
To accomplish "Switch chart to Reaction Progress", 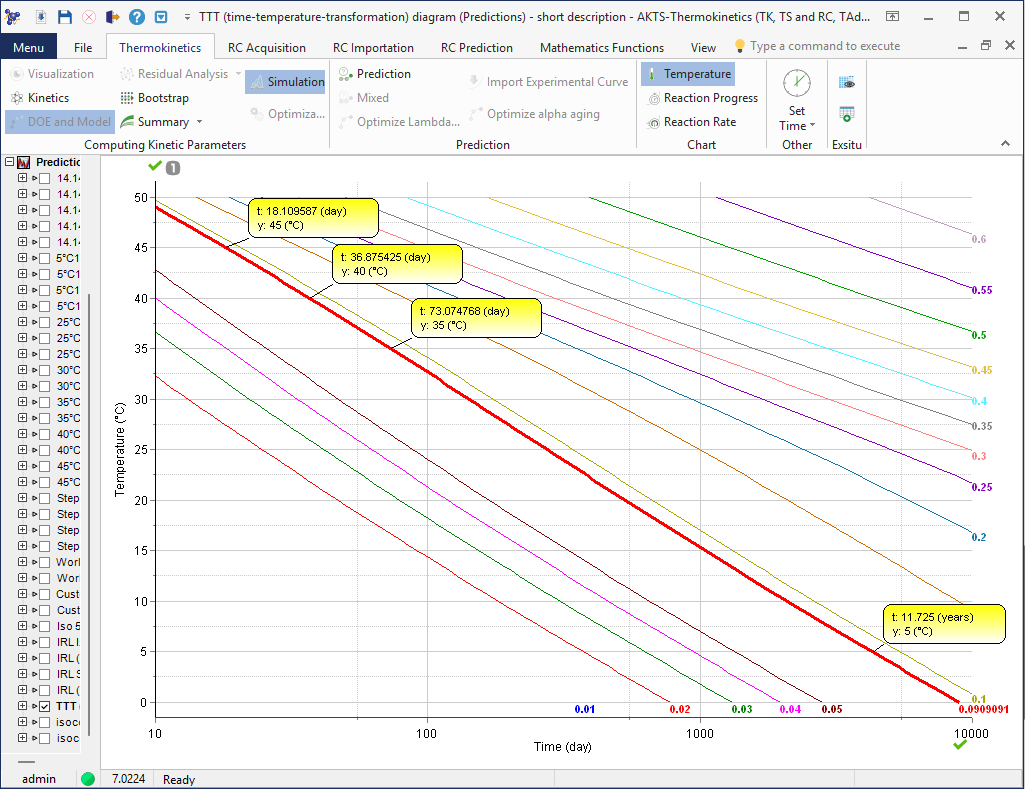I will [702, 98].
